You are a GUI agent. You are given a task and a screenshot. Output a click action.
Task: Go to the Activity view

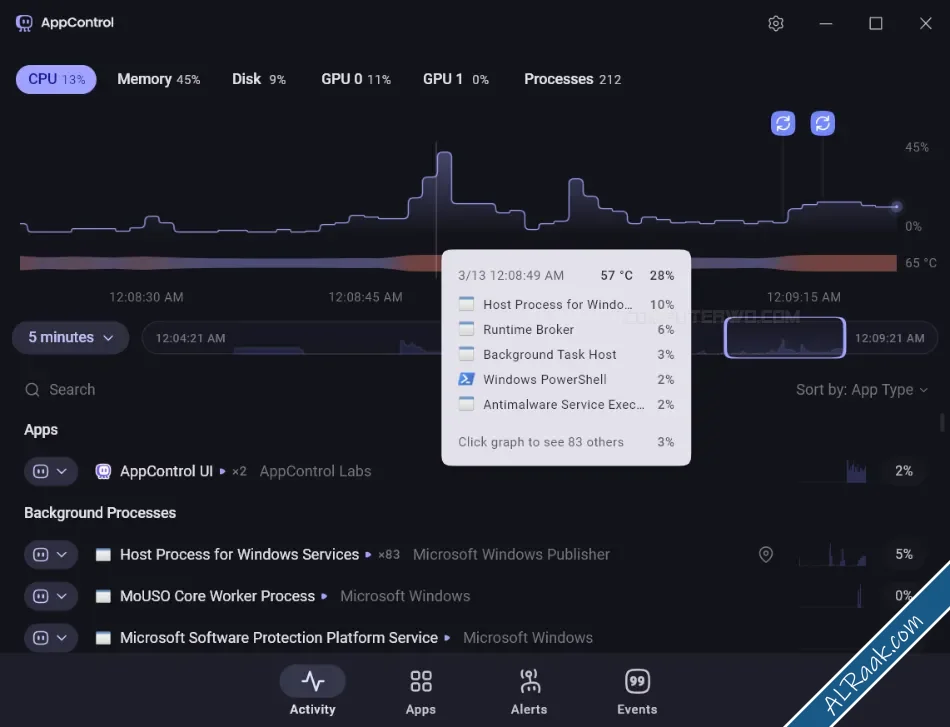(x=312, y=691)
